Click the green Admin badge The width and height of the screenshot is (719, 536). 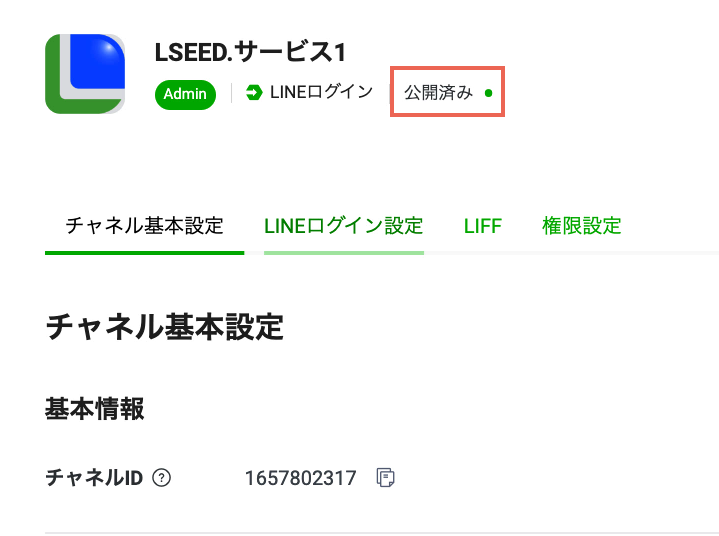185,94
